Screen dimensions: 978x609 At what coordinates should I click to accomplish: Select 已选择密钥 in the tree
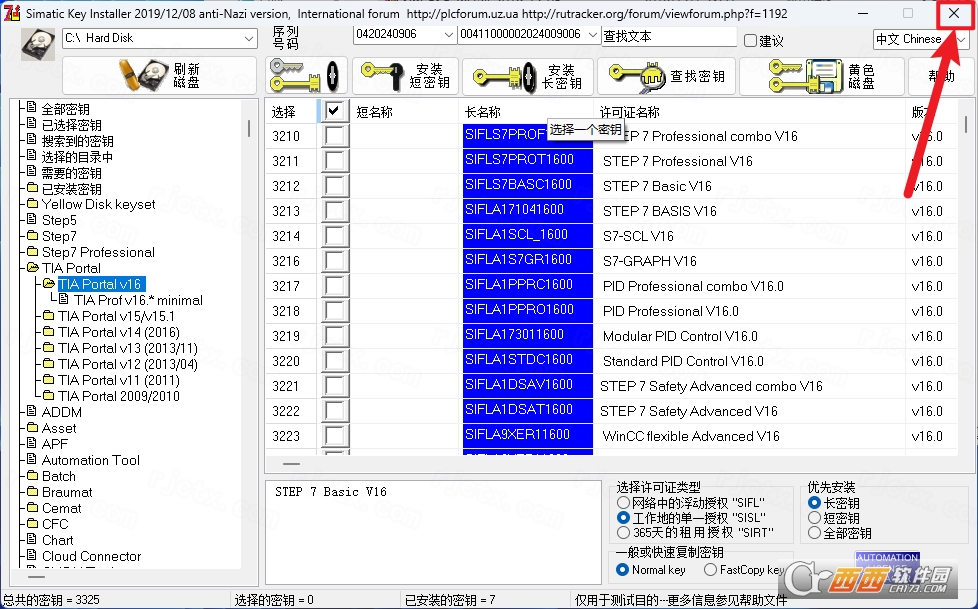pyautogui.click(x=71, y=125)
